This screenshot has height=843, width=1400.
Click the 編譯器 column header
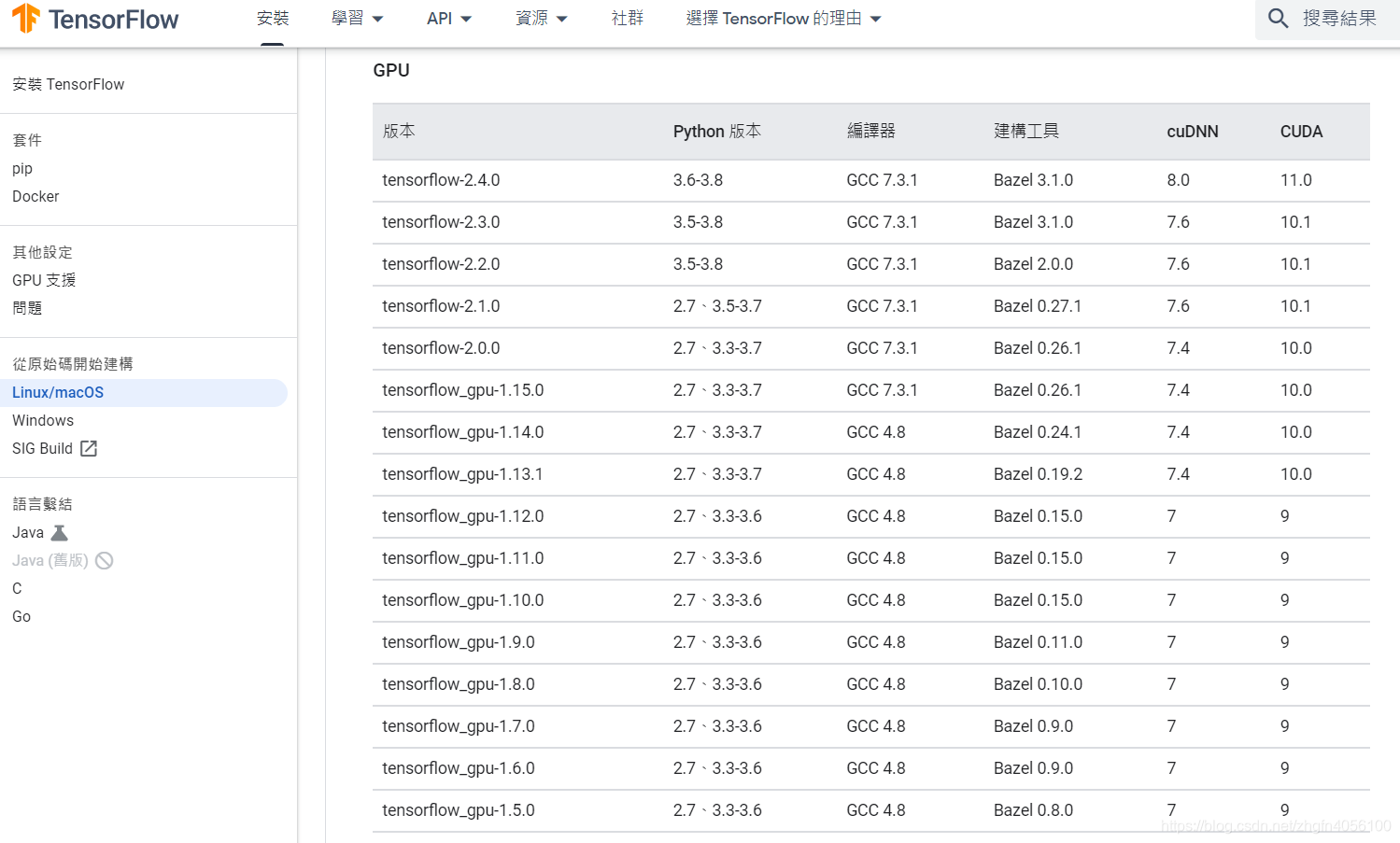click(x=871, y=132)
